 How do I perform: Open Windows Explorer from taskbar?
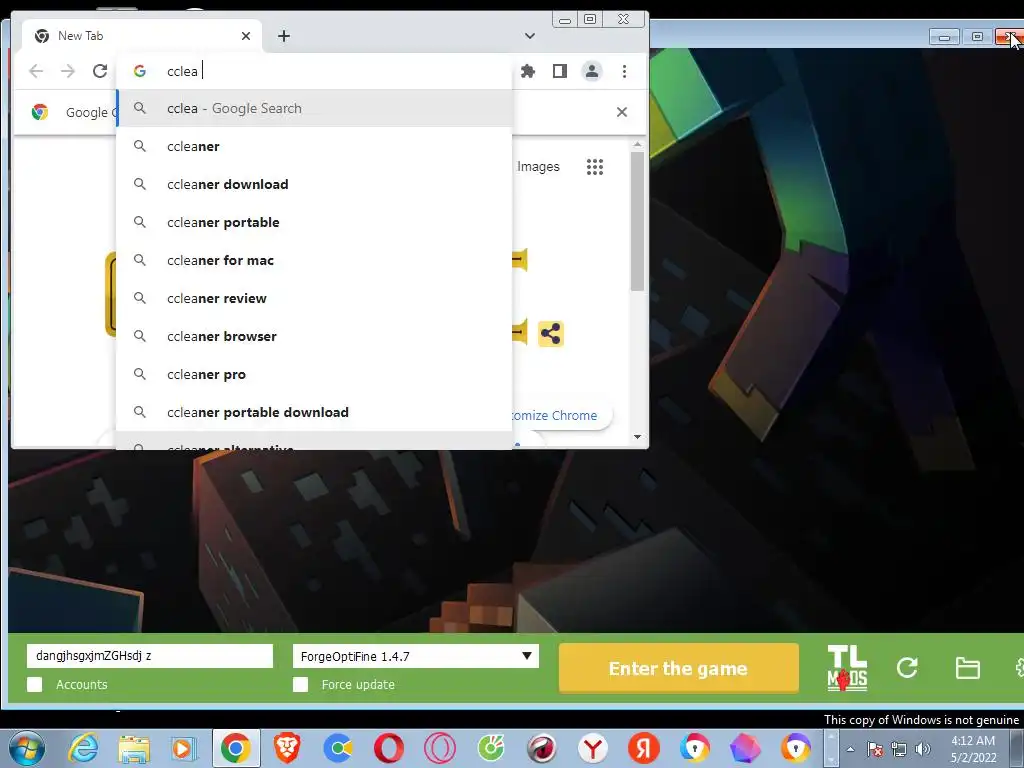pos(134,748)
